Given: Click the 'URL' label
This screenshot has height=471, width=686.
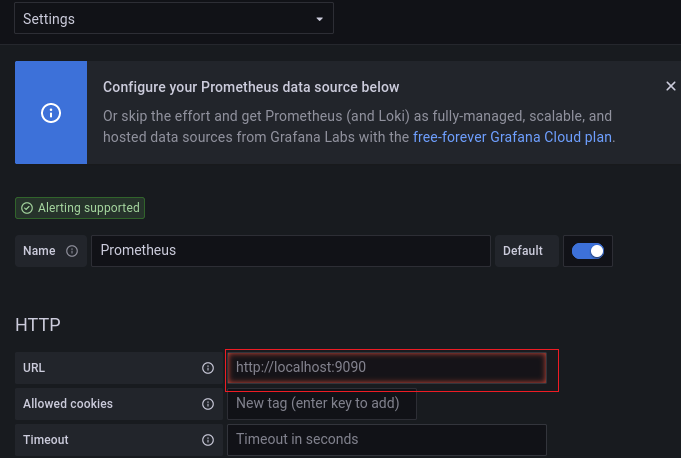Looking at the screenshot, I should coord(34,368).
